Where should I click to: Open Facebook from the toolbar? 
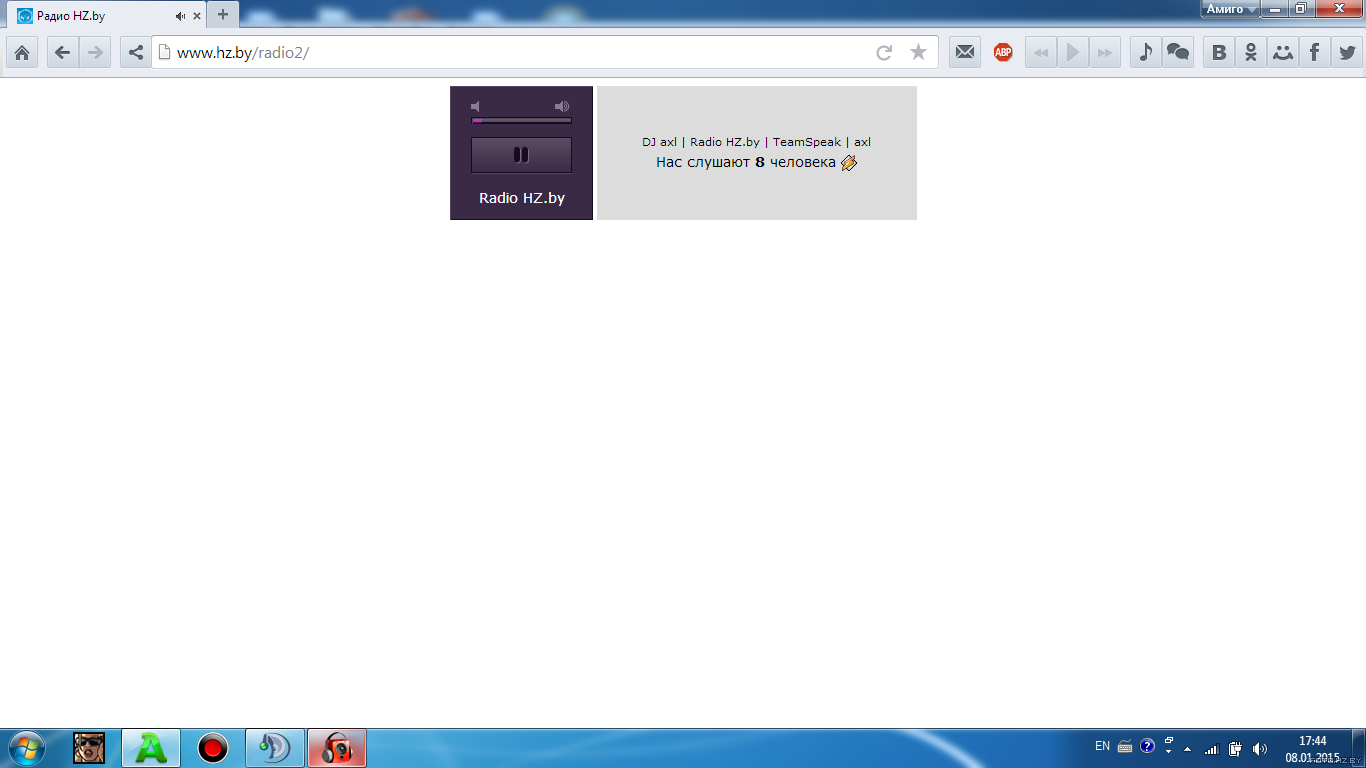coord(1314,52)
